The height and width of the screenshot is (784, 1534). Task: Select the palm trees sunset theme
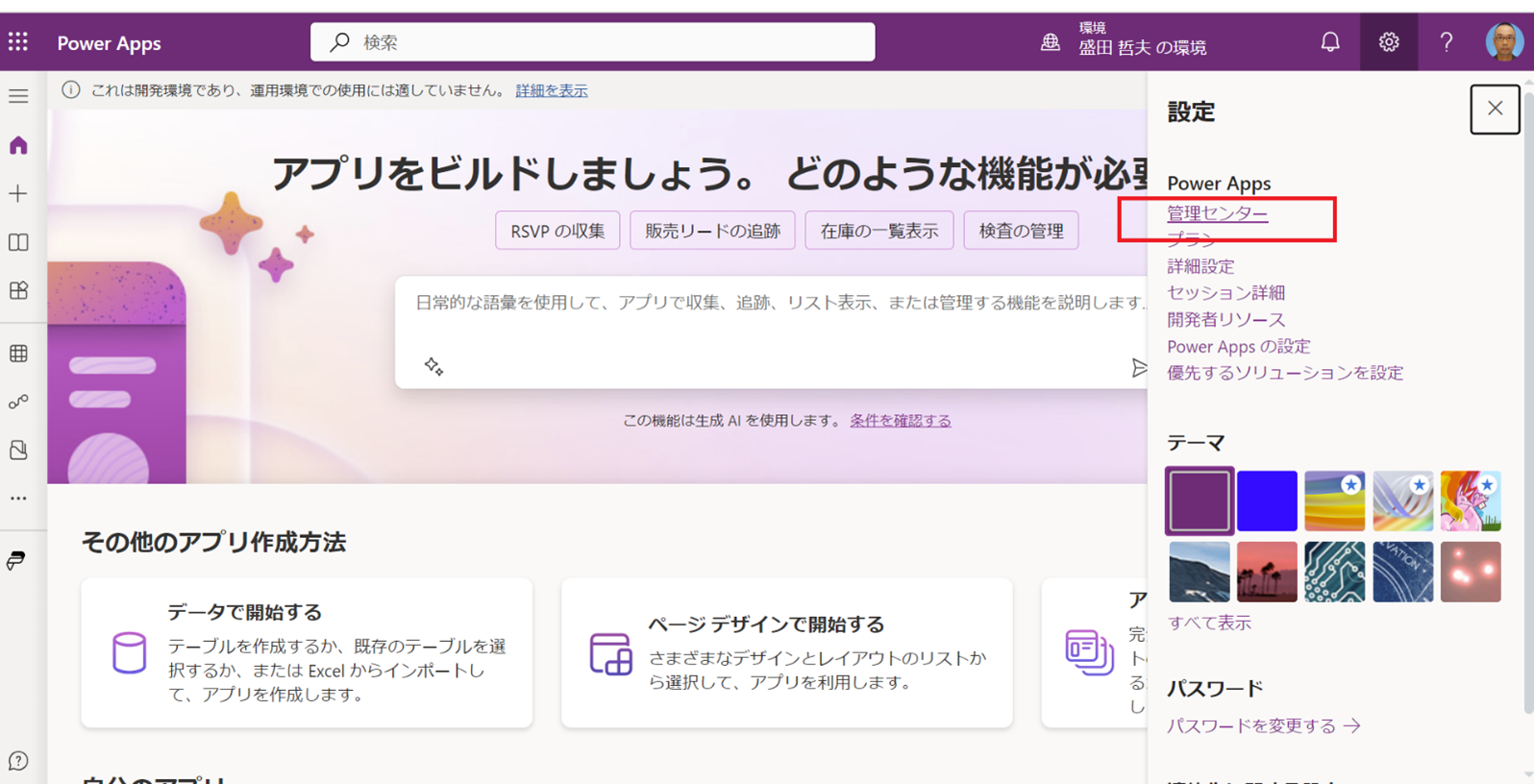(x=1267, y=572)
